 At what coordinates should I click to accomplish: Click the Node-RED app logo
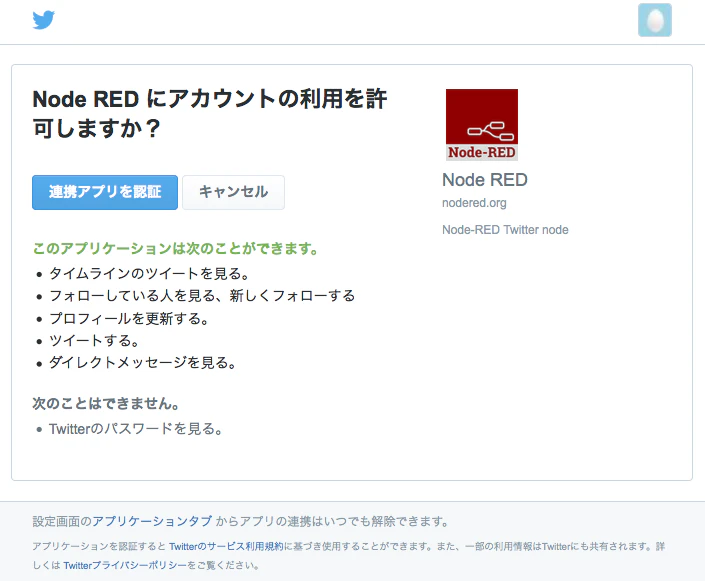tap(482, 125)
